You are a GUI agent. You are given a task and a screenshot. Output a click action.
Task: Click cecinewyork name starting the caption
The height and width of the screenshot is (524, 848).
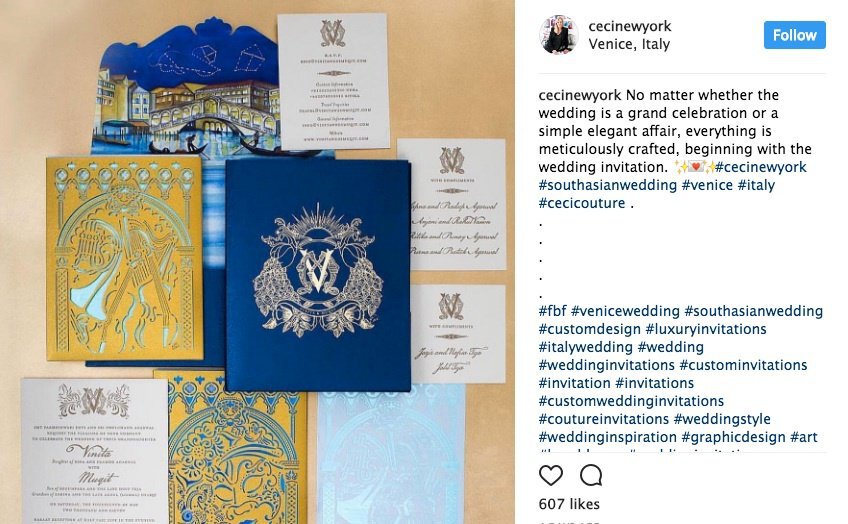point(580,95)
